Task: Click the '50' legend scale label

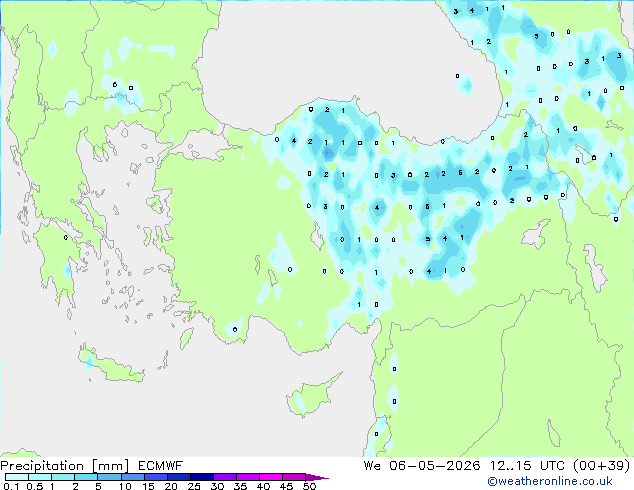Action: click(x=309, y=486)
